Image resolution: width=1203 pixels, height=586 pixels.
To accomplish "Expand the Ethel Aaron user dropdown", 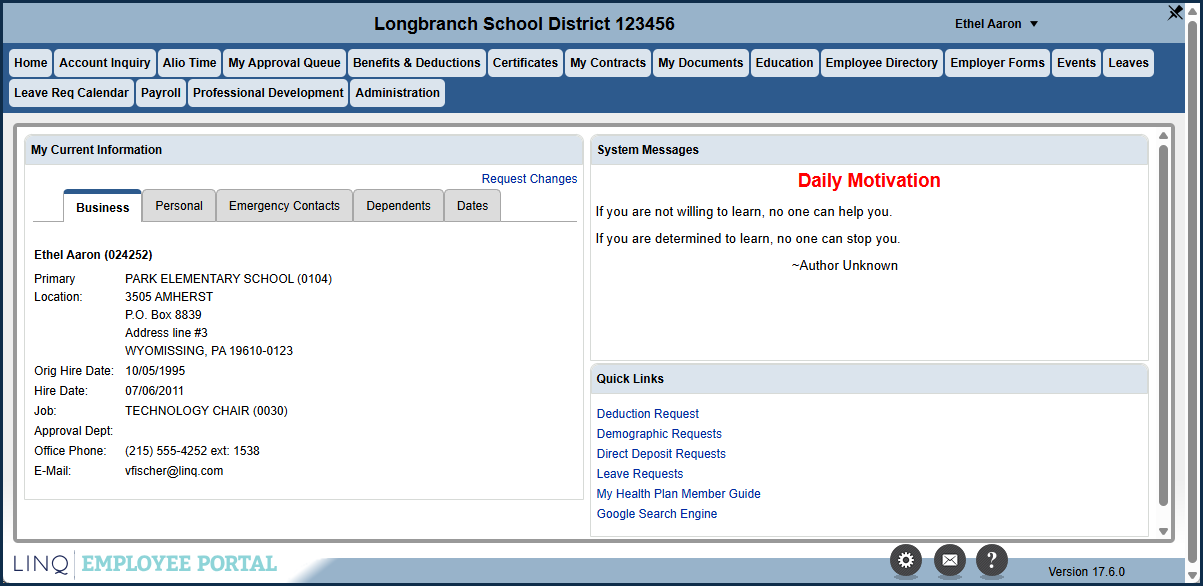I will (x=997, y=24).
